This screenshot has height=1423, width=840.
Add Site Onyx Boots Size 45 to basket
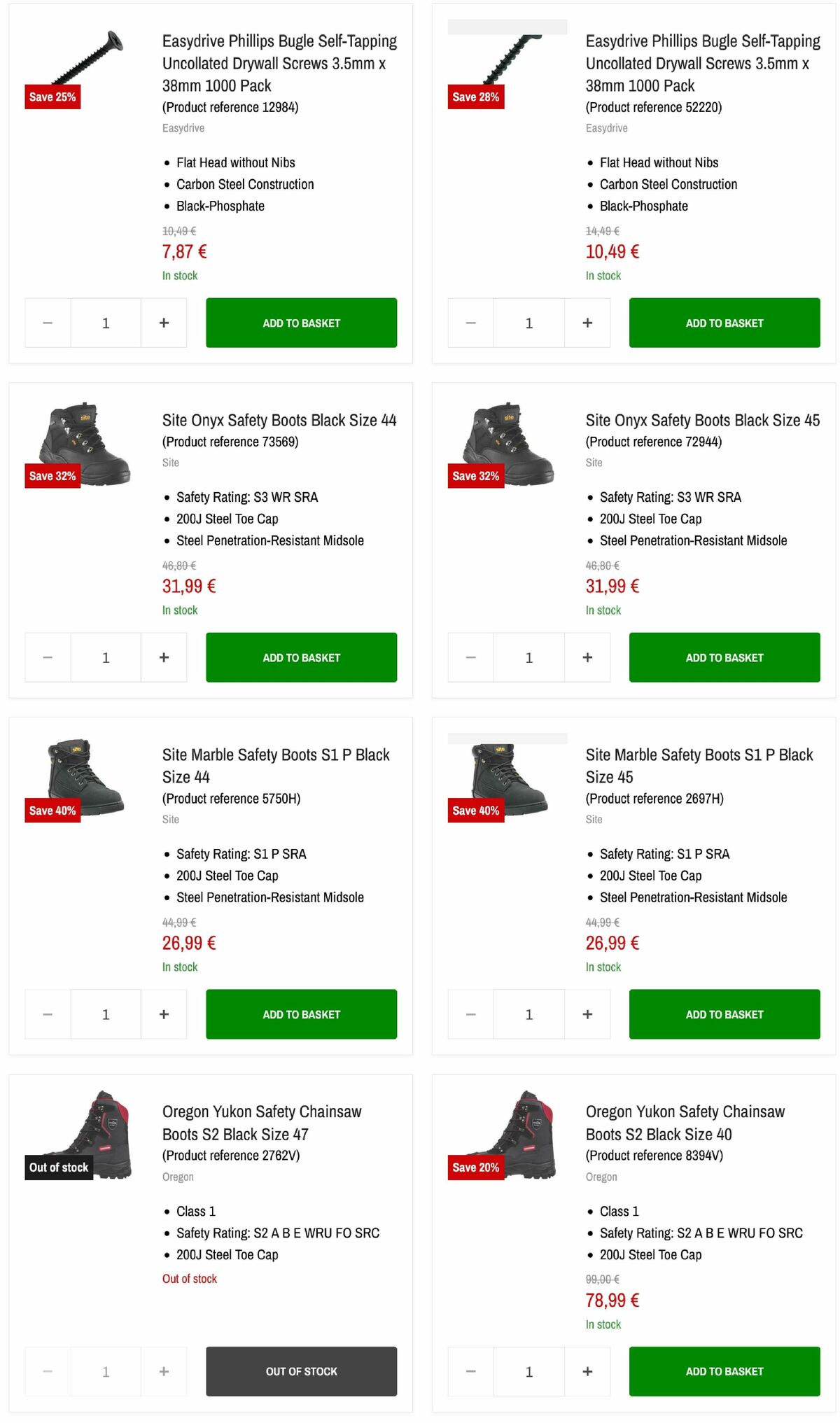(724, 657)
